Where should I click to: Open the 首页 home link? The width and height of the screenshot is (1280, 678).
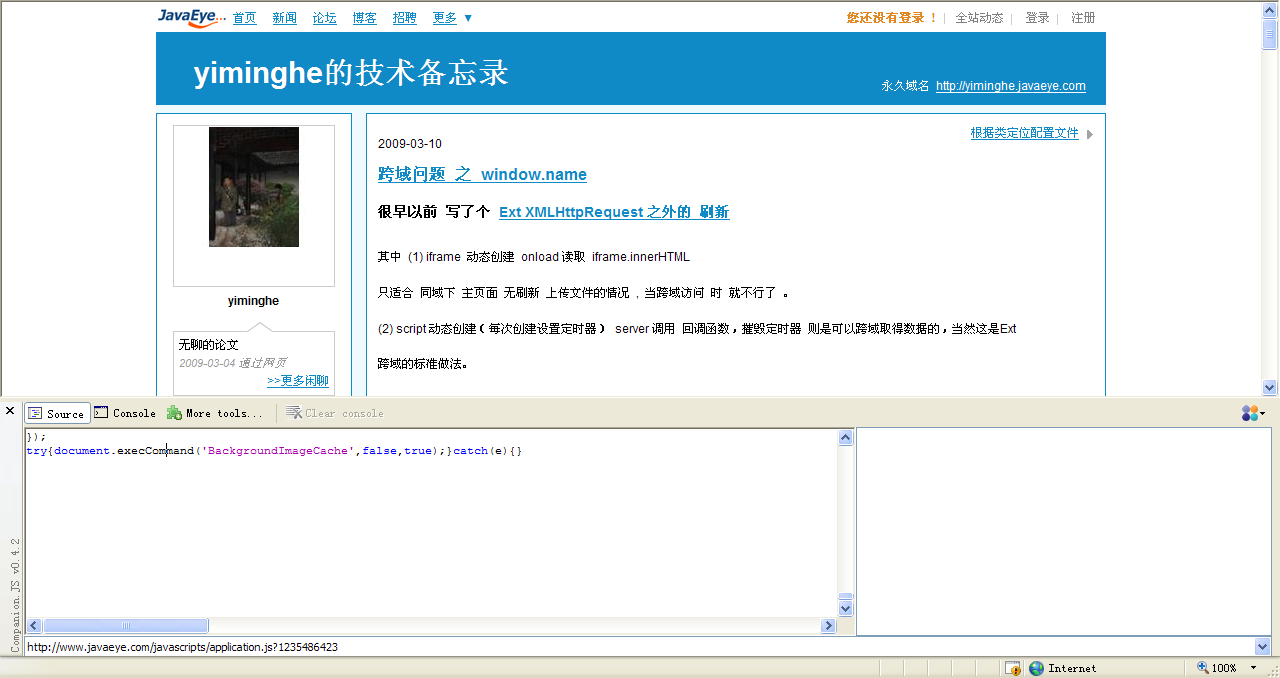(x=244, y=18)
